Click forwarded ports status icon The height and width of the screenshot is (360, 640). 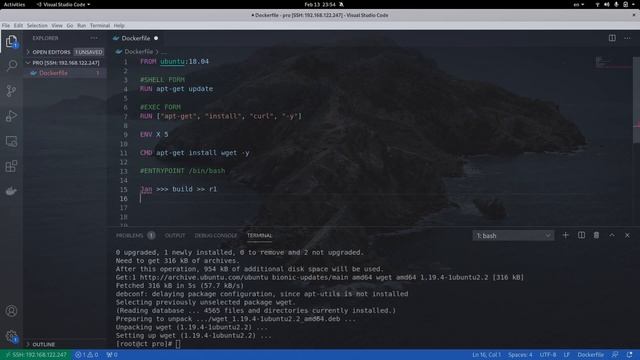[112, 355]
